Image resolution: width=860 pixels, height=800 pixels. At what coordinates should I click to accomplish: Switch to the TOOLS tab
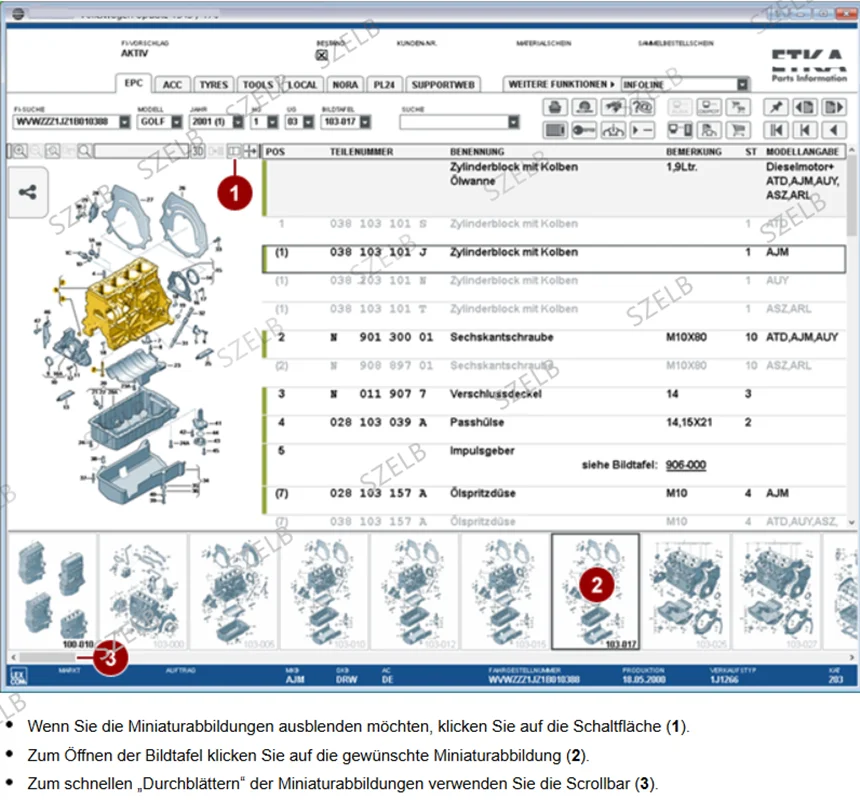click(x=258, y=85)
